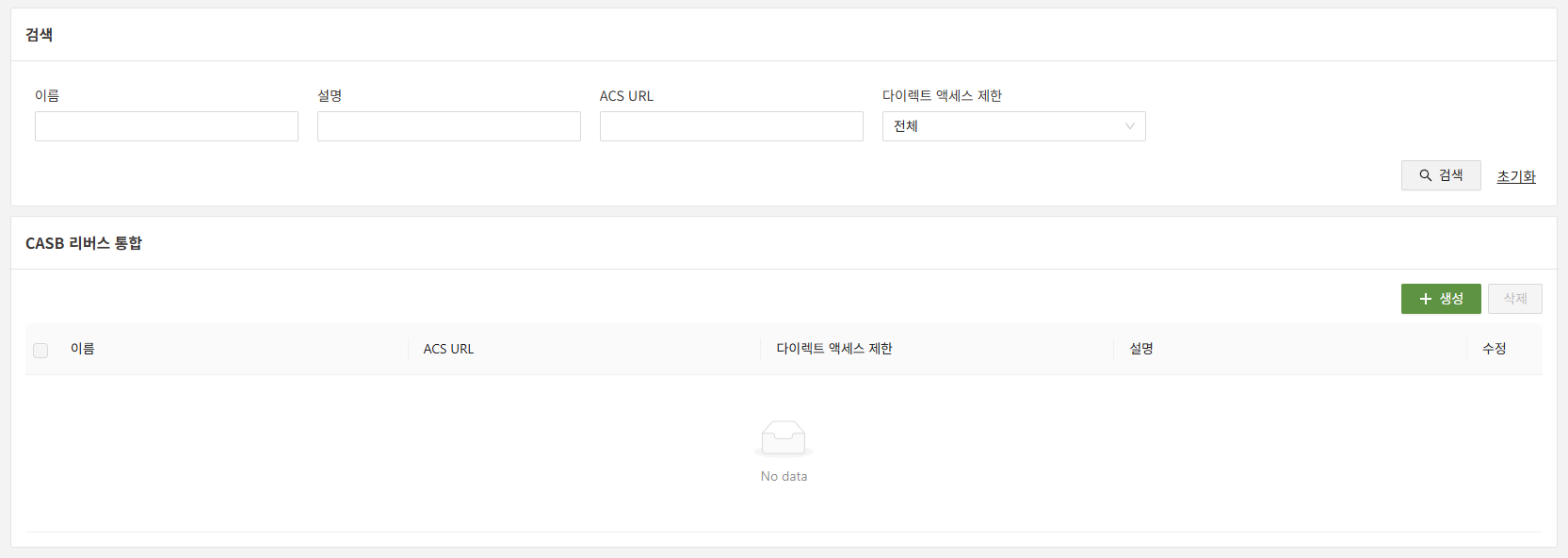This screenshot has width=1568, height=558.
Task: Click the No data text
Action: click(784, 476)
